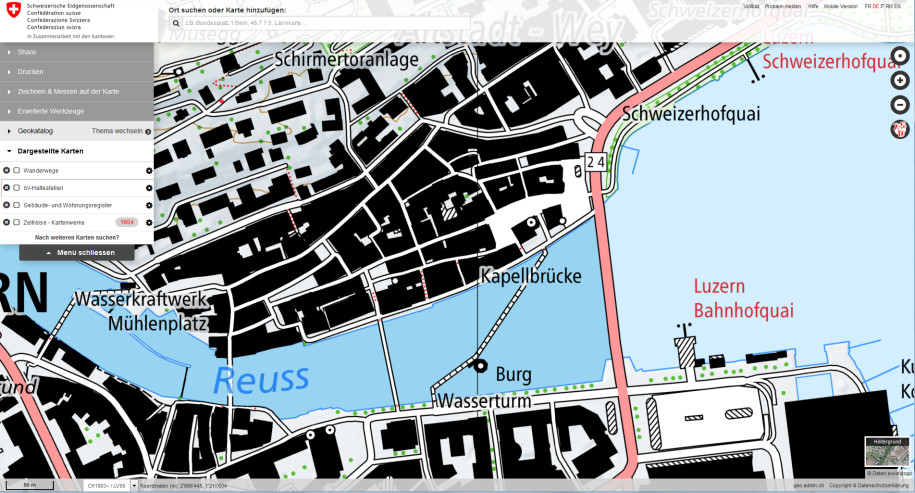
Task: Enable the Wanderwege layer checkbox
Action: 17,171
